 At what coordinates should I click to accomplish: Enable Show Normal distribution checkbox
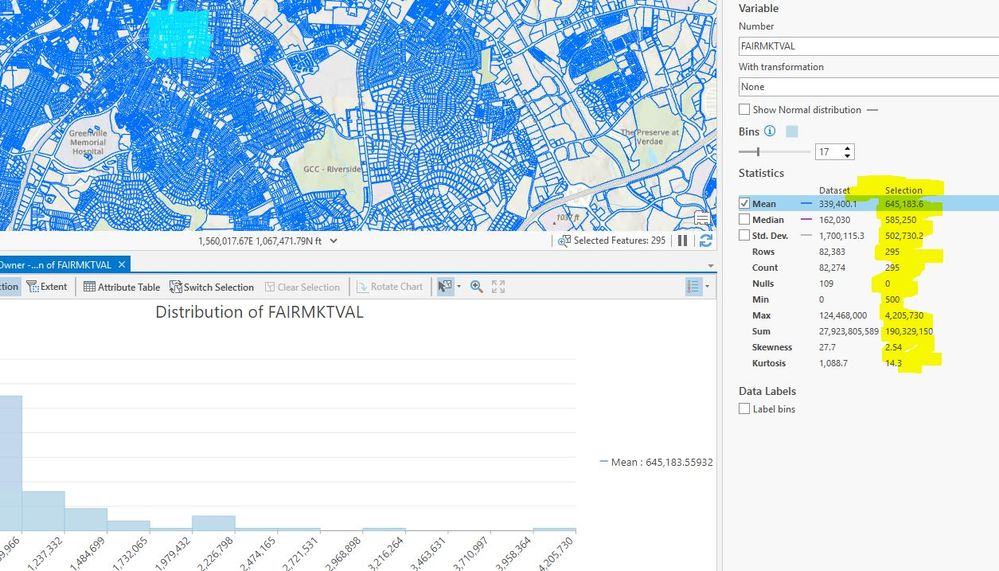click(744, 110)
